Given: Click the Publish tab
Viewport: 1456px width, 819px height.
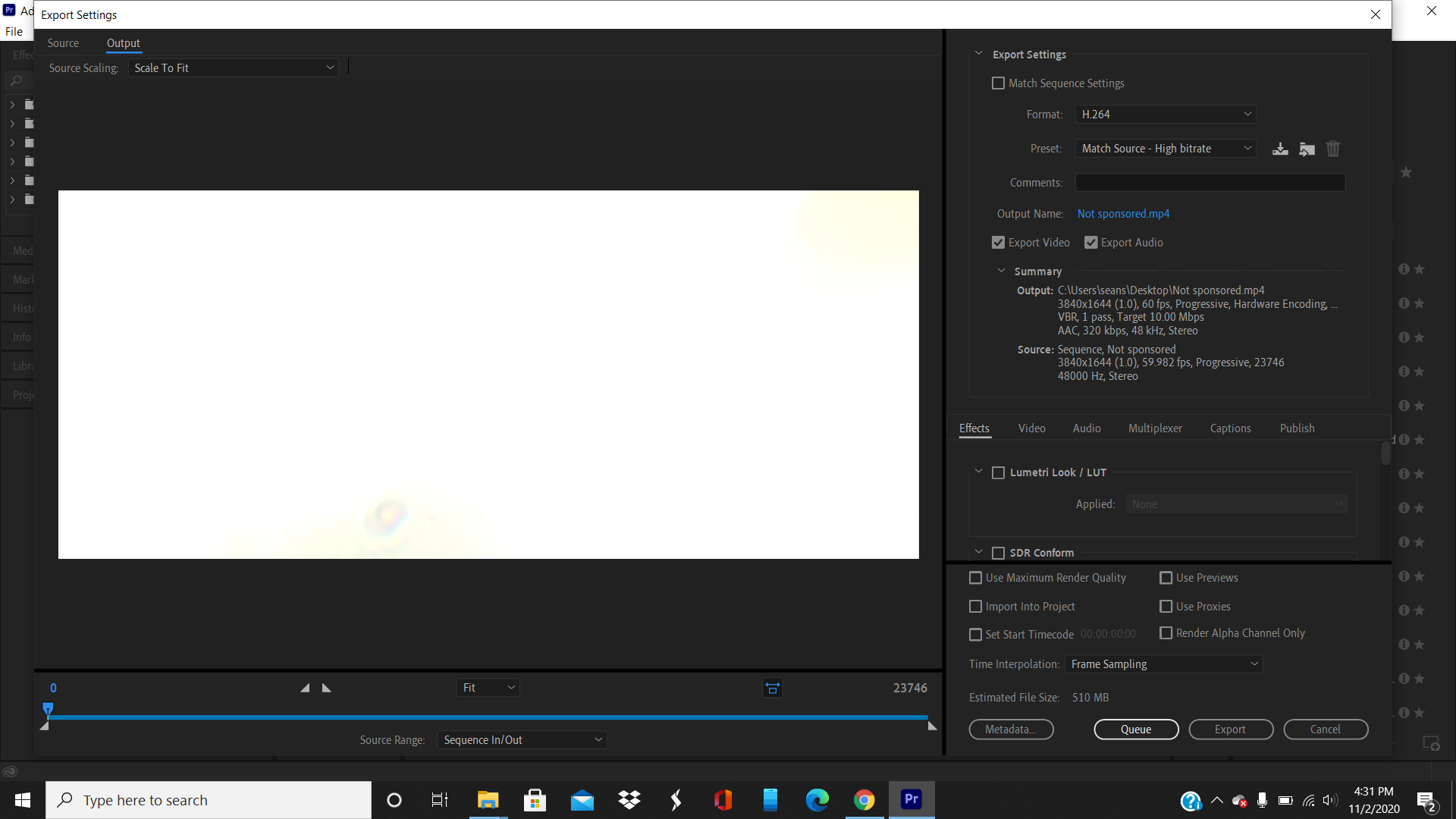Looking at the screenshot, I should (1297, 428).
